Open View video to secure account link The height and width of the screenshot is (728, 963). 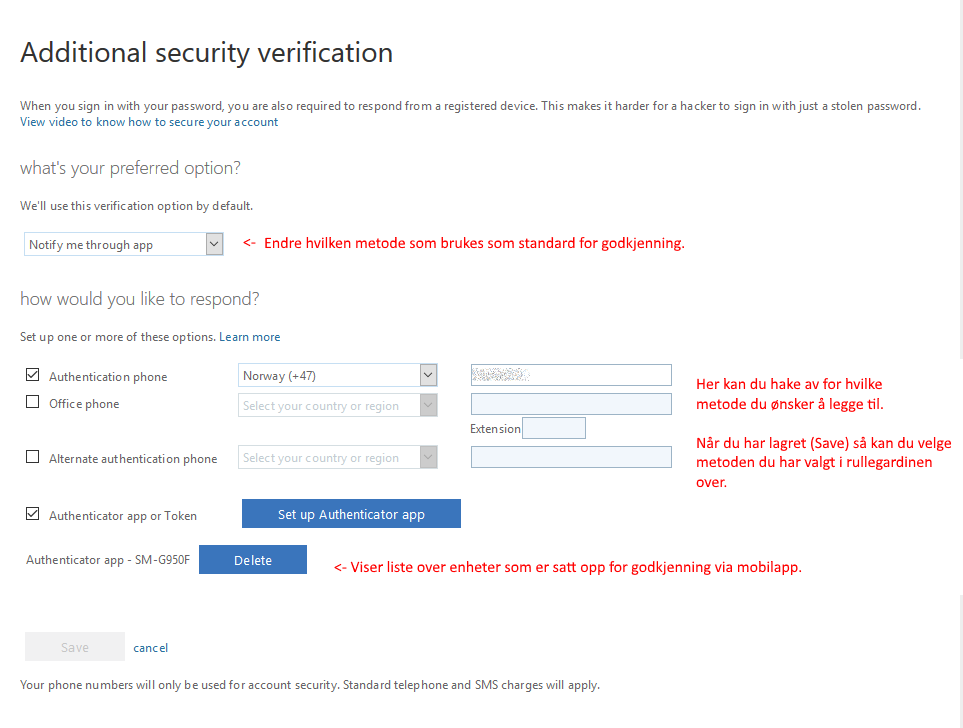click(149, 122)
